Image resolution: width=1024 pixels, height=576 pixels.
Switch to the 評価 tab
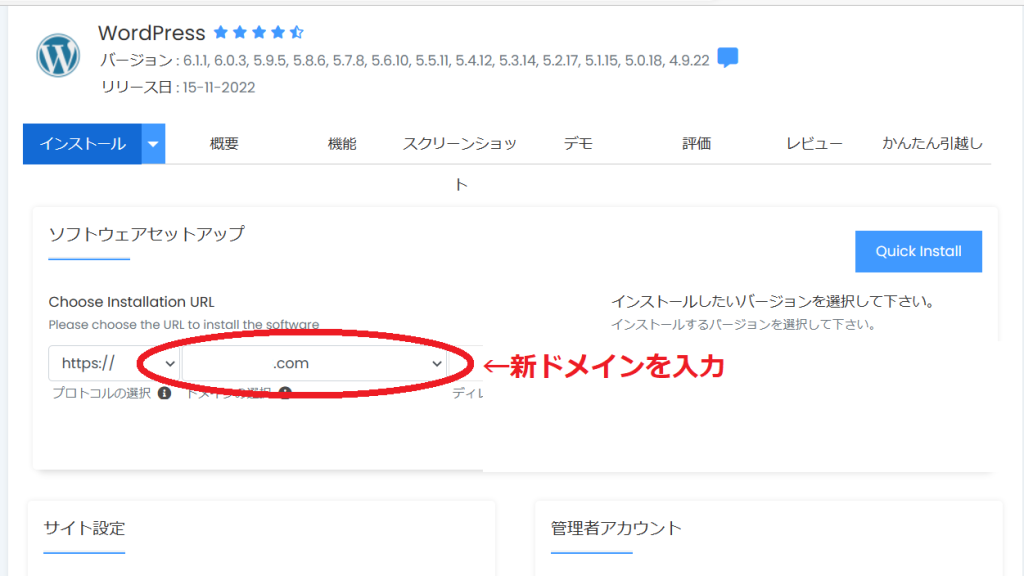click(x=696, y=144)
